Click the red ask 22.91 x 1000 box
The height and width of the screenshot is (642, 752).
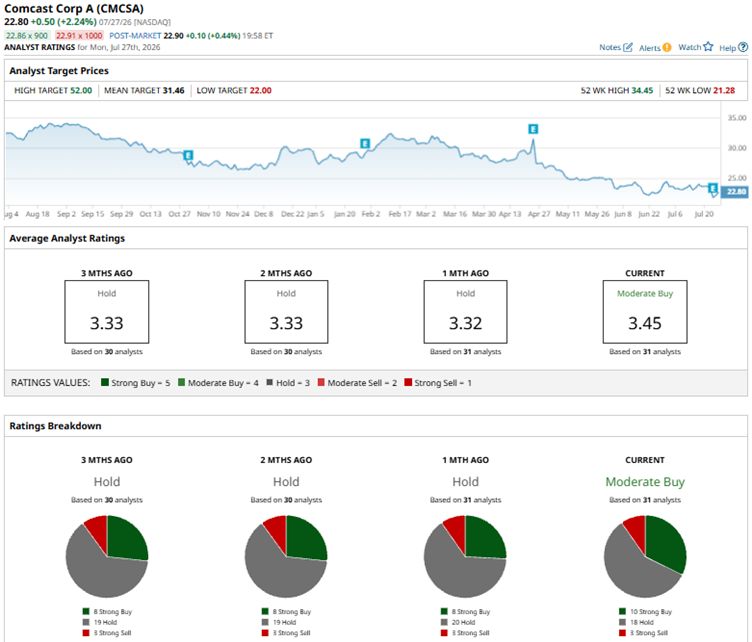click(79, 35)
